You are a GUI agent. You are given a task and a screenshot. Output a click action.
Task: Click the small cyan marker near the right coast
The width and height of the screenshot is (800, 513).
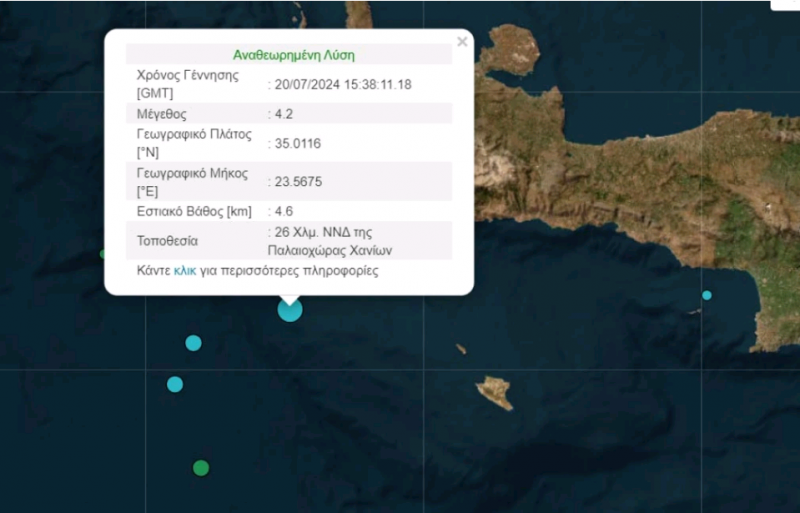pyautogui.click(x=707, y=295)
